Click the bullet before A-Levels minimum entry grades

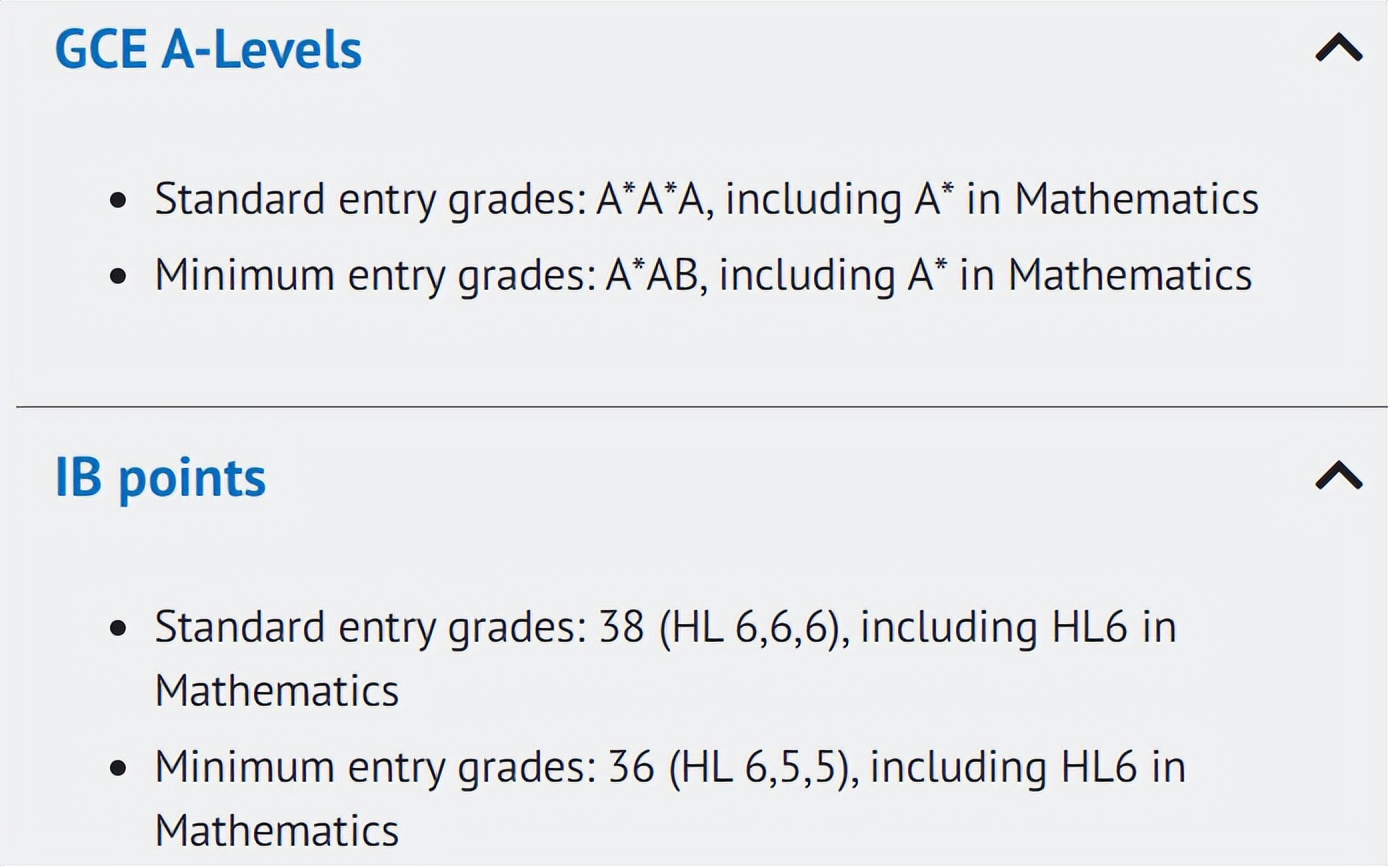(120, 276)
